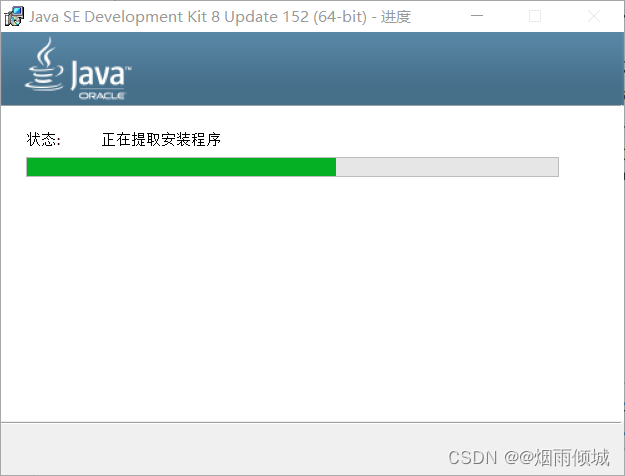The image size is (625, 476).
Task: Click the blue banner area right of Java logo
Action: [377, 69]
